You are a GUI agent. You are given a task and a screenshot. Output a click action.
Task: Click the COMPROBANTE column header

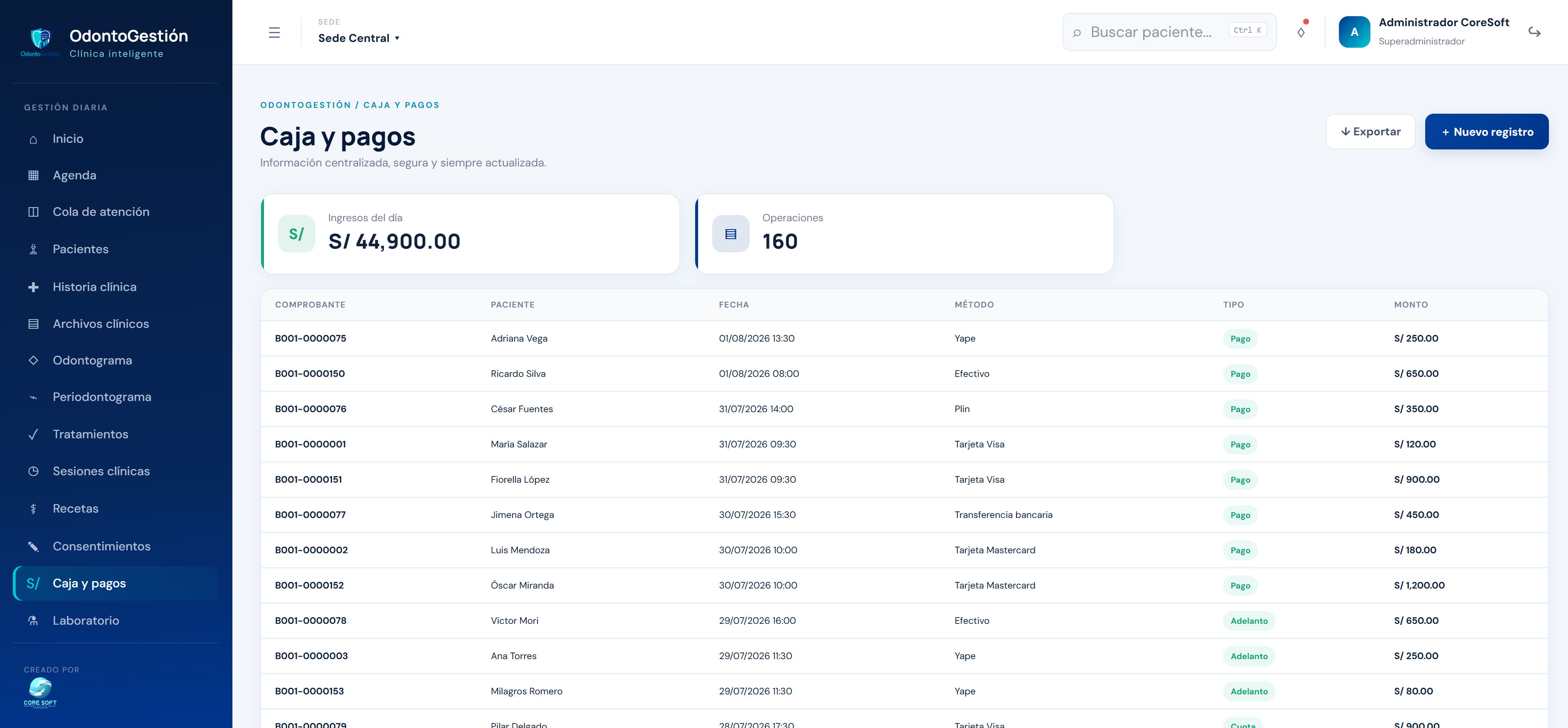tap(310, 304)
